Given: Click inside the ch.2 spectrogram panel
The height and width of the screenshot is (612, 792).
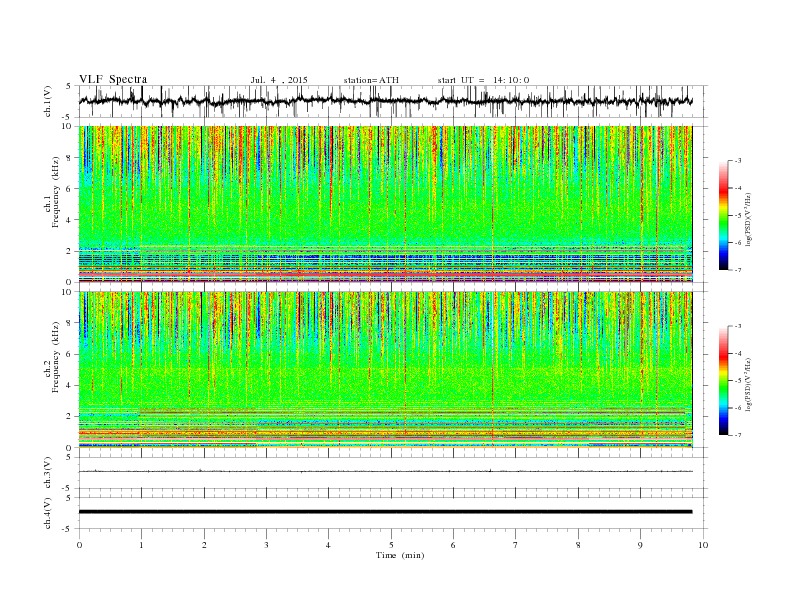Looking at the screenshot, I should click(x=385, y=370).
